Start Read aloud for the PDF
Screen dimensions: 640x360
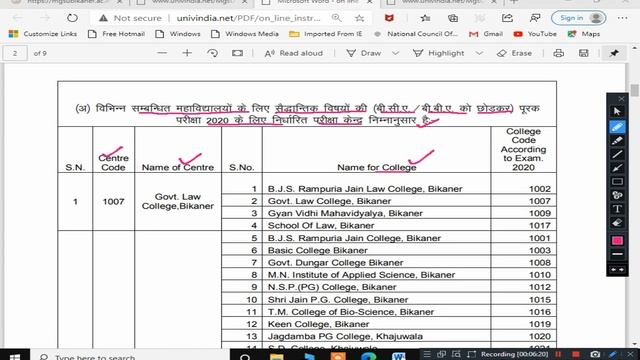tap(293, 53)
